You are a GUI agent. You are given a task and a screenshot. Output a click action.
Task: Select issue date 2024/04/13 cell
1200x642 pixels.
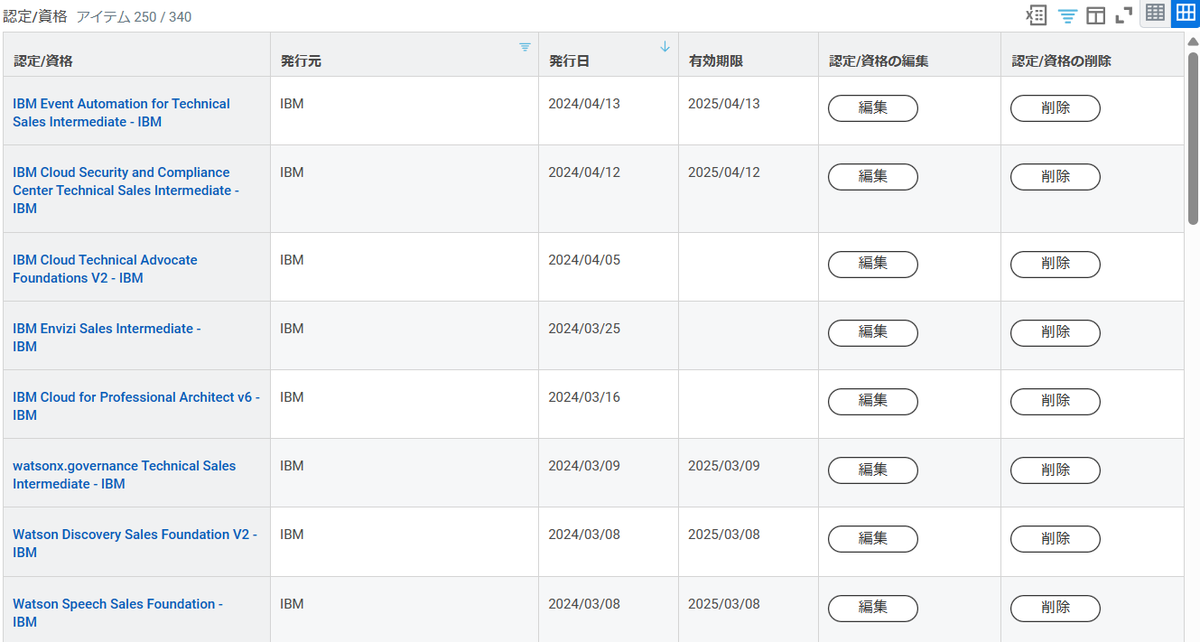point(608,111)
